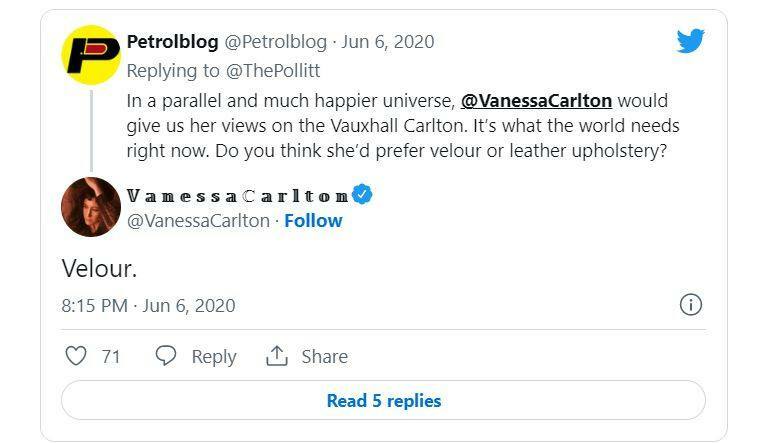Screen dimensions: 769x443
Task: Click the Share label text
Action: tap(324, 356)
